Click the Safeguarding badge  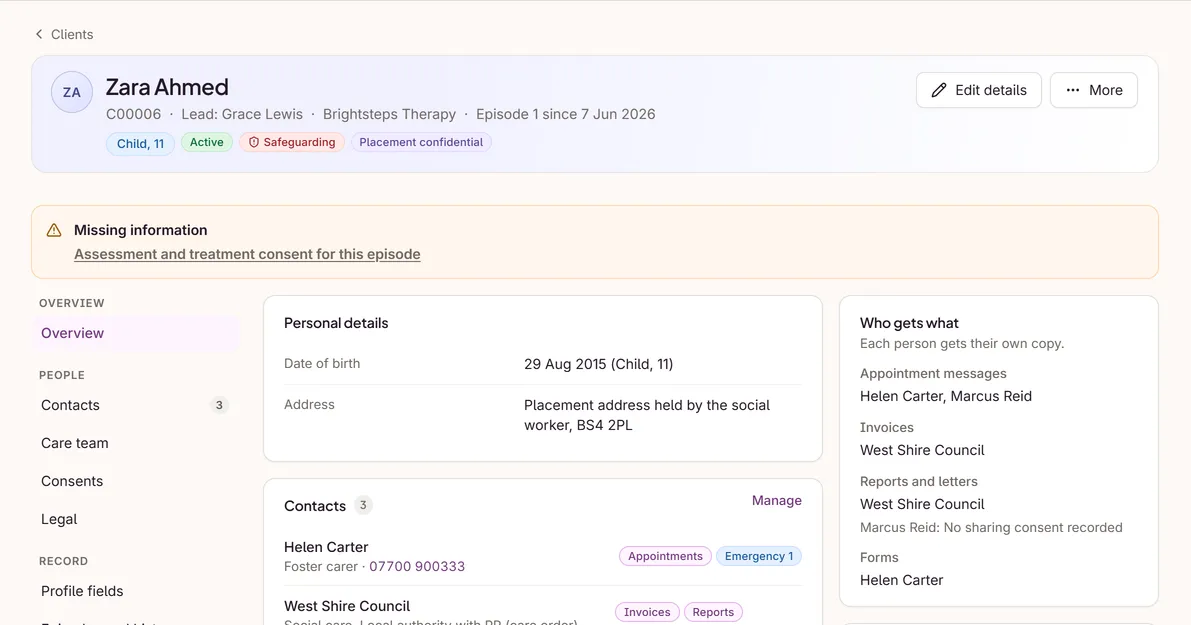pyautogui.click(x=292, y=142)
